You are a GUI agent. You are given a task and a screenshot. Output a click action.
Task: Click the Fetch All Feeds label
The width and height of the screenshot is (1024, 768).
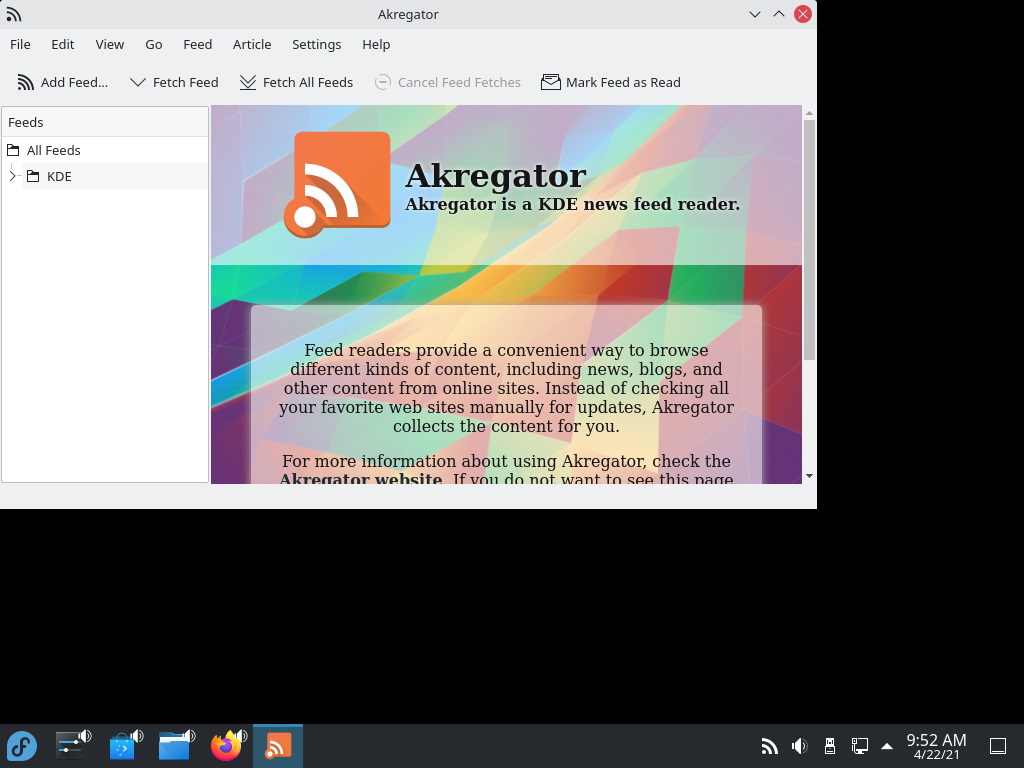(308, 82)
